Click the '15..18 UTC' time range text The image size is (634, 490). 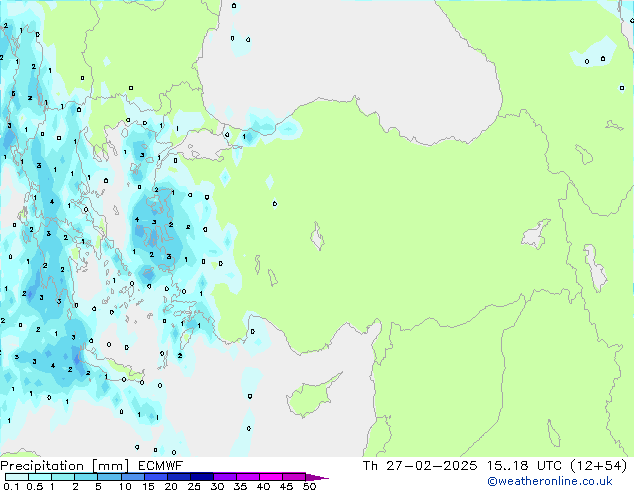pos(524,466)
